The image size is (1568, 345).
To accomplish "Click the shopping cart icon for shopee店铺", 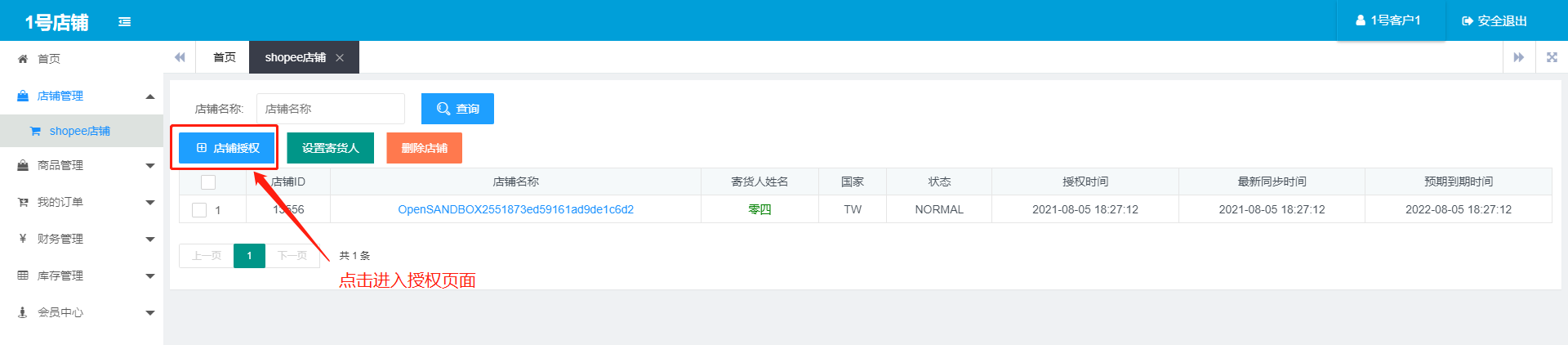I will coord(35,131).
